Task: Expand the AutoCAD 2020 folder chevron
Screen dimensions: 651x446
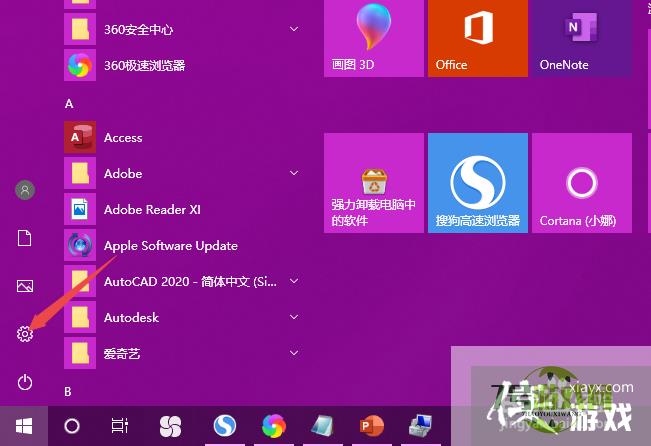Action: click(x=294, y=281)
